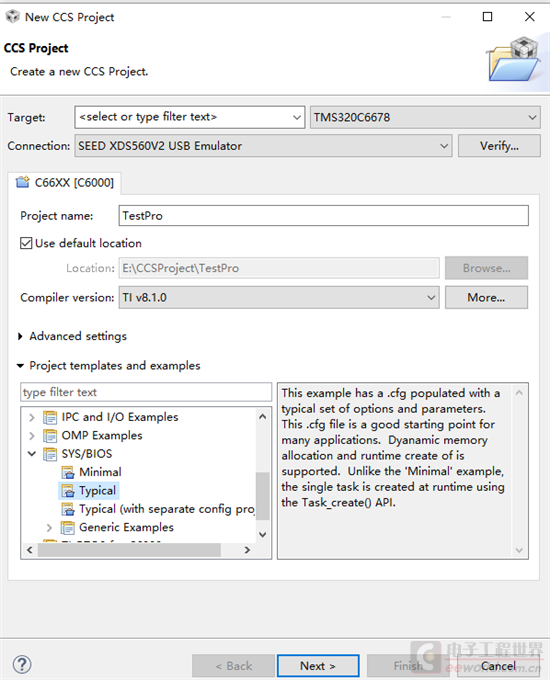Screen dimensions: 550x680
Task: Select the C66XX [C6000] tab
Action: pyautogui.click(x=65, y=183)
